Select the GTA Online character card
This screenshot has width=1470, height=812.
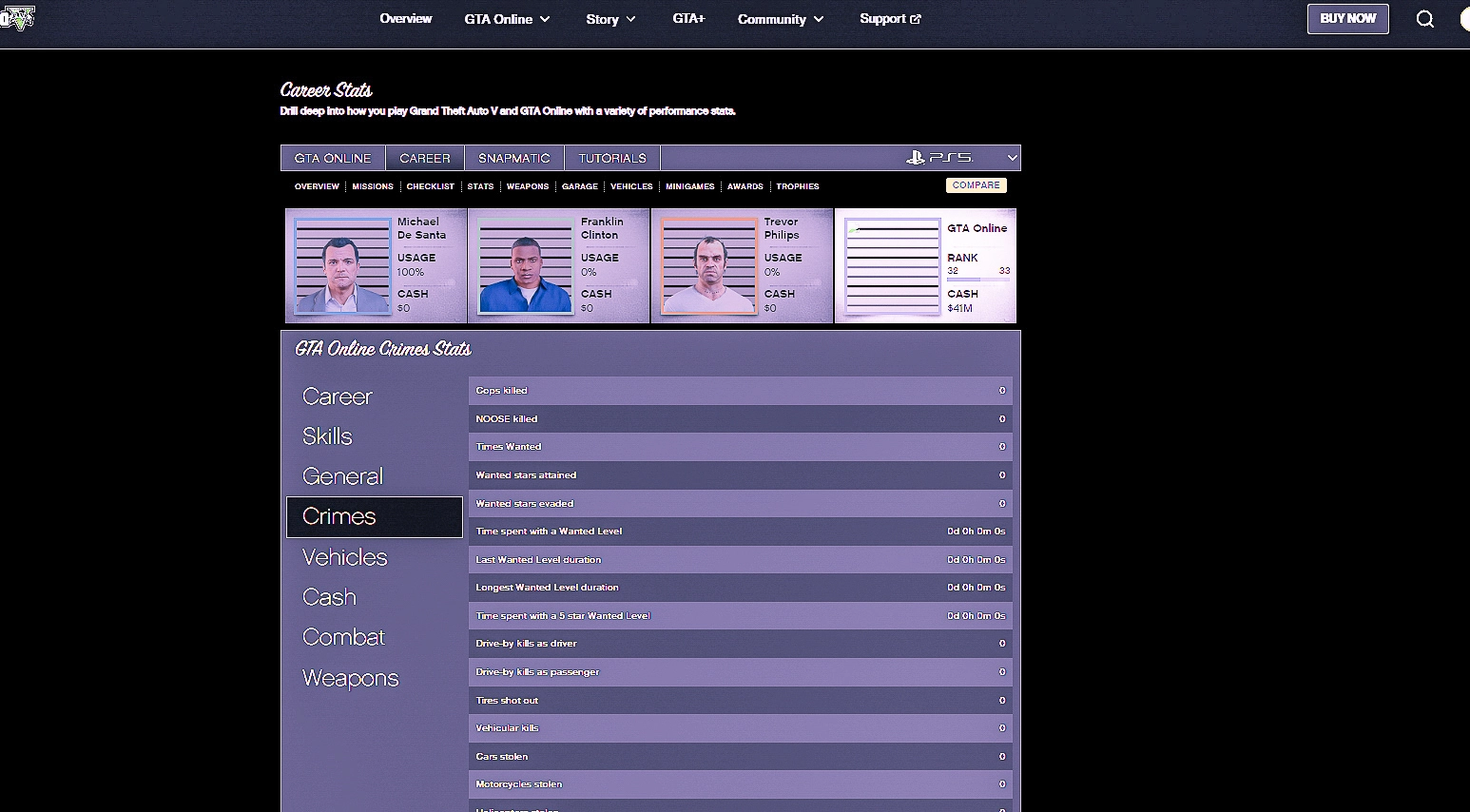[x=925, y=266]
